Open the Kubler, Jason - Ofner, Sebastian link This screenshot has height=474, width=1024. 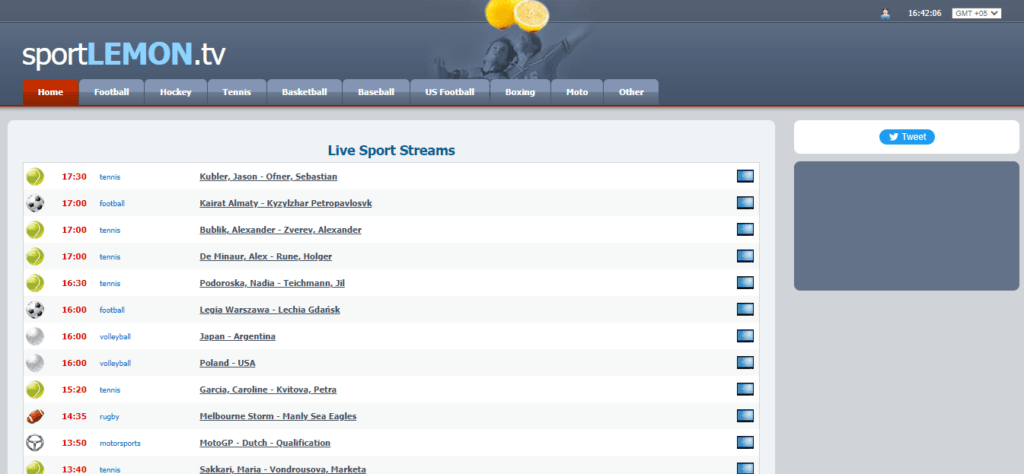(x=268, y=176)
